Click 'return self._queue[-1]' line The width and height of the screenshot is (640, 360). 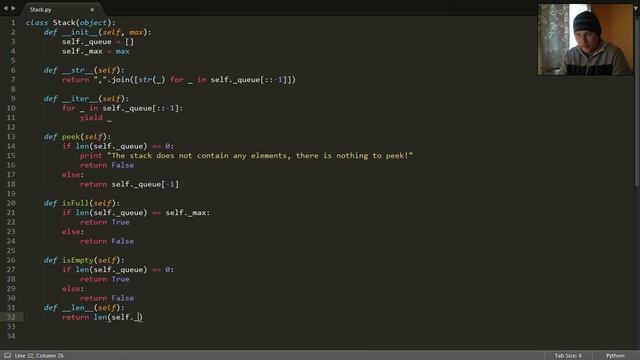pyautogui.click(x=129, y=184)
